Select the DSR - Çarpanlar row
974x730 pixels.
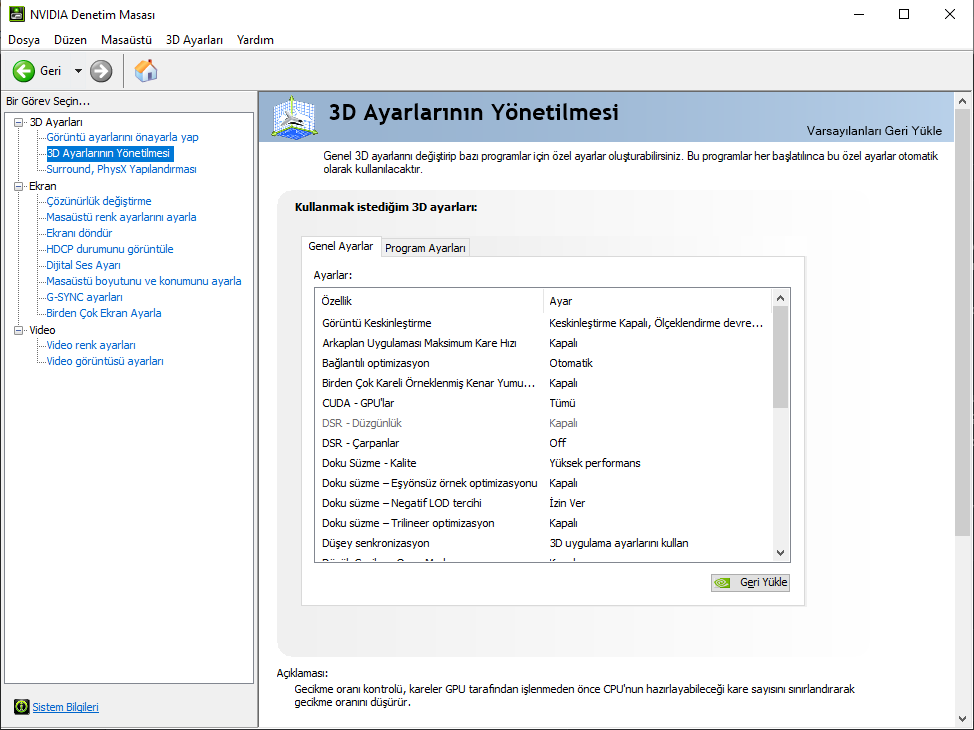[x=544, y=443]
